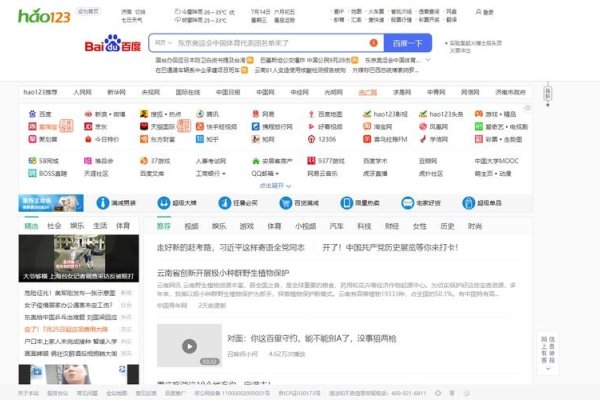Open 游戏•精品 shortcut

[x=496, y=114]
